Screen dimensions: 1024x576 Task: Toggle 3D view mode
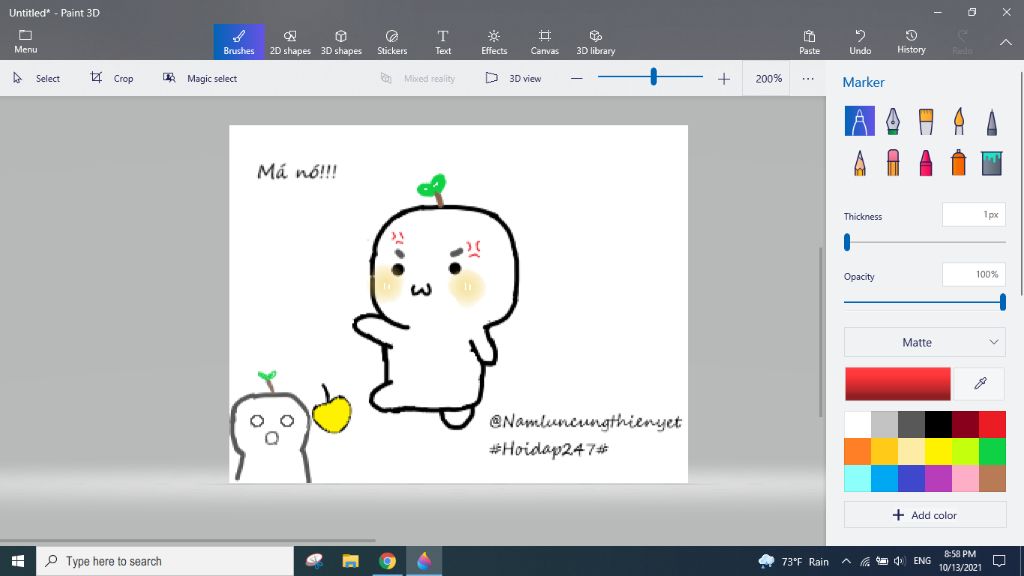[513, 78]
